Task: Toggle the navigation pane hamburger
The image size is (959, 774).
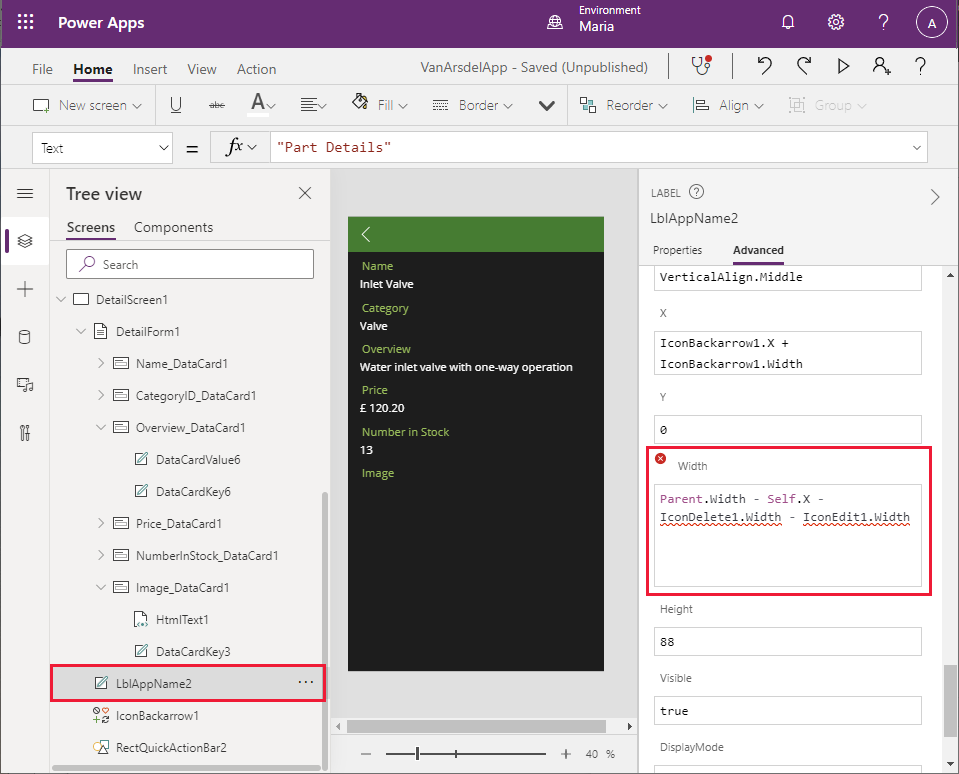Action: click(x=25, y=194)
